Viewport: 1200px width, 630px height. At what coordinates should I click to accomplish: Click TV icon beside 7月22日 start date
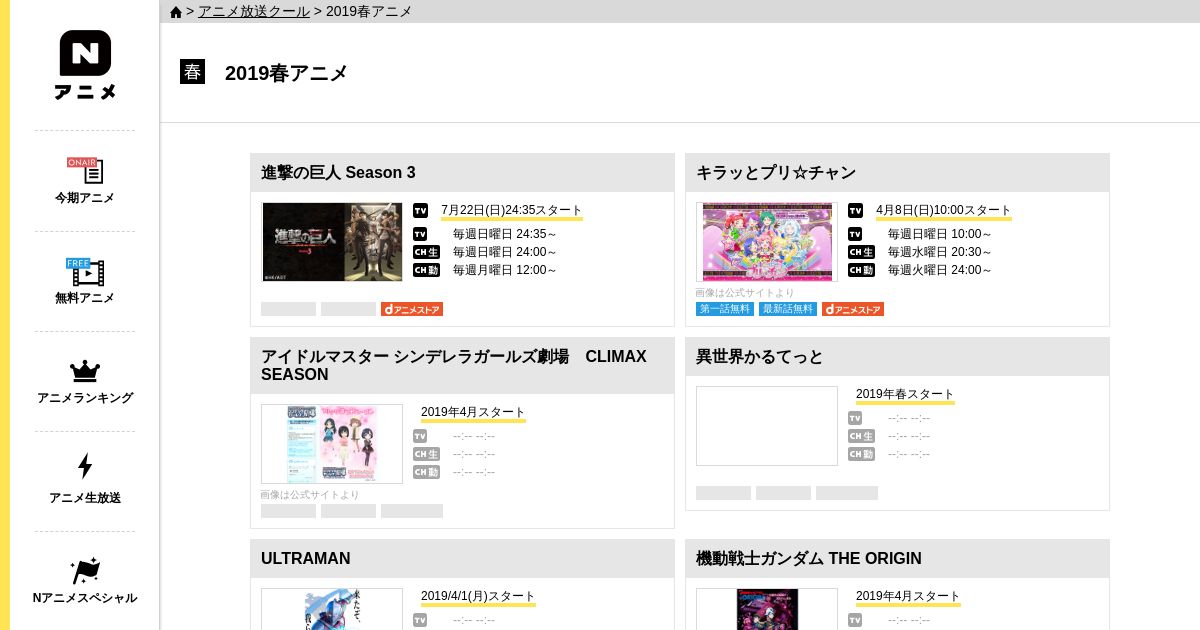coord(420,210)
